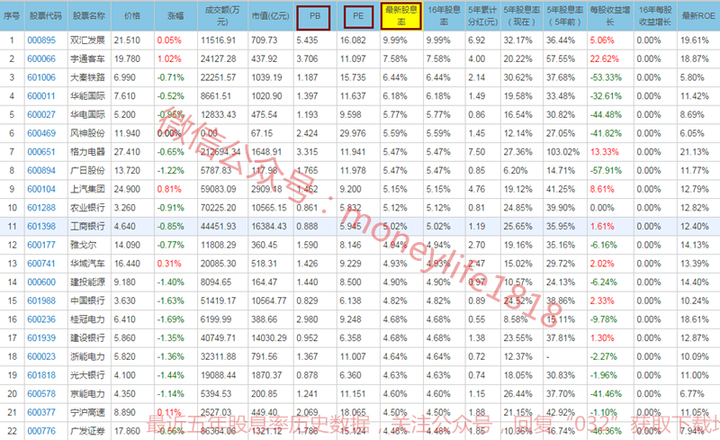The image size is (720, 440).
Task: Sort by the 涨幅 column header
Action: (176, 16)
